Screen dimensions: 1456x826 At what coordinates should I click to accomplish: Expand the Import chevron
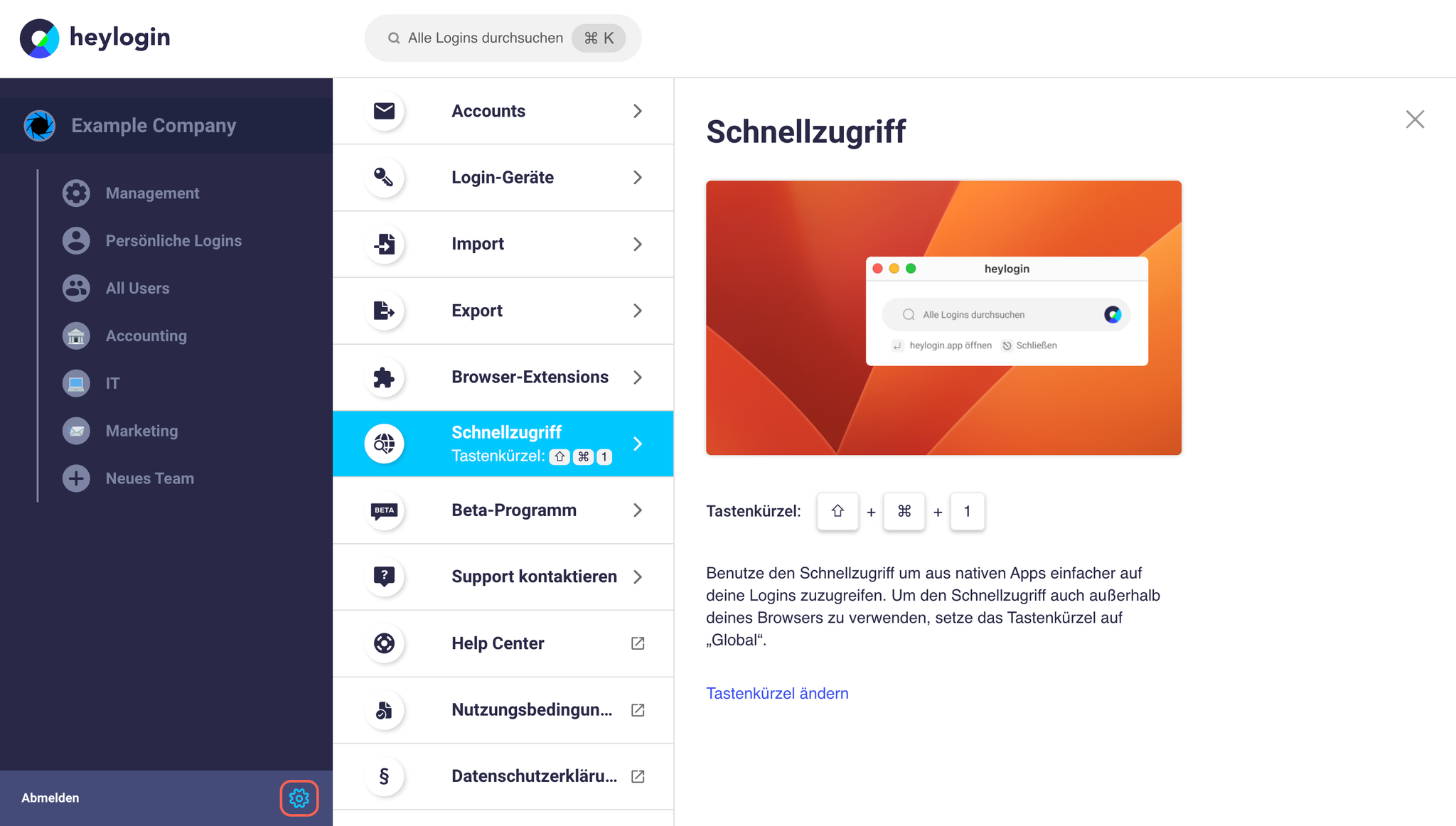[638, 245]
